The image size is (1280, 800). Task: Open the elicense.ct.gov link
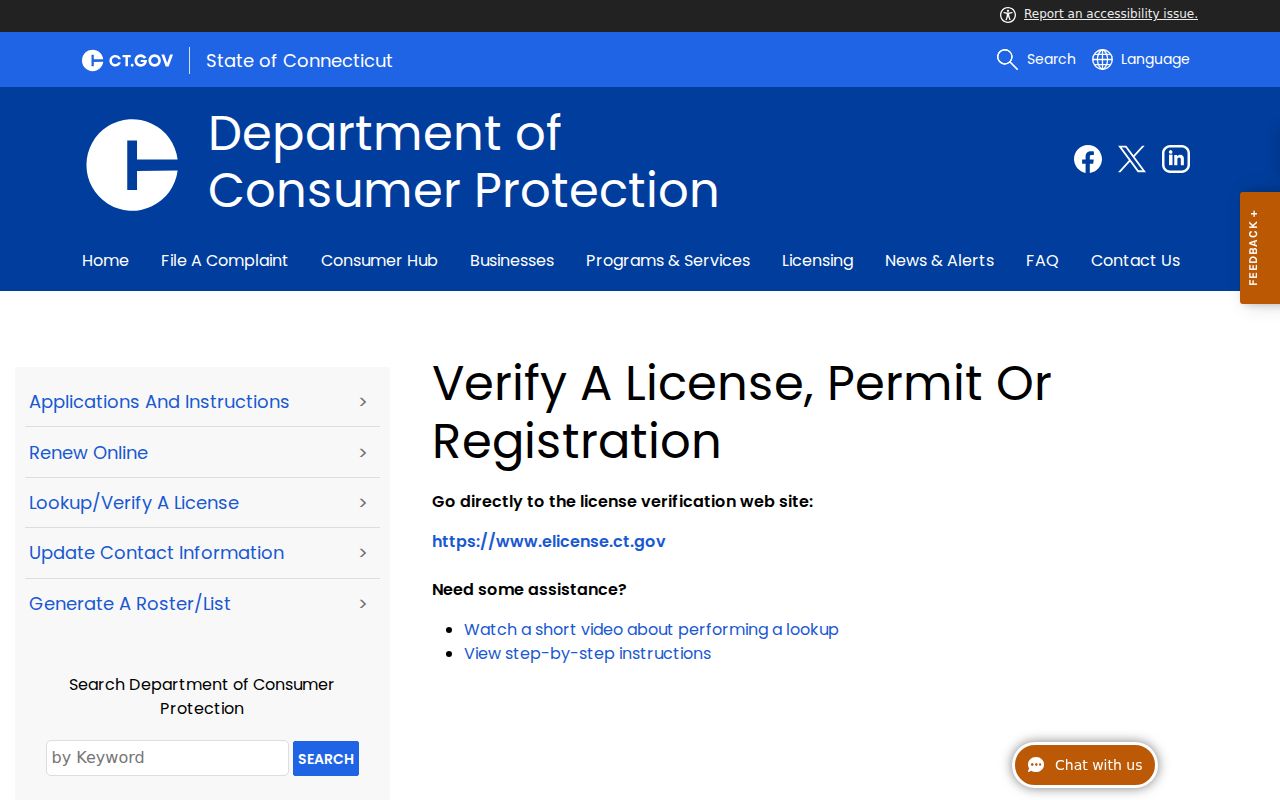(x=548, y=541)
